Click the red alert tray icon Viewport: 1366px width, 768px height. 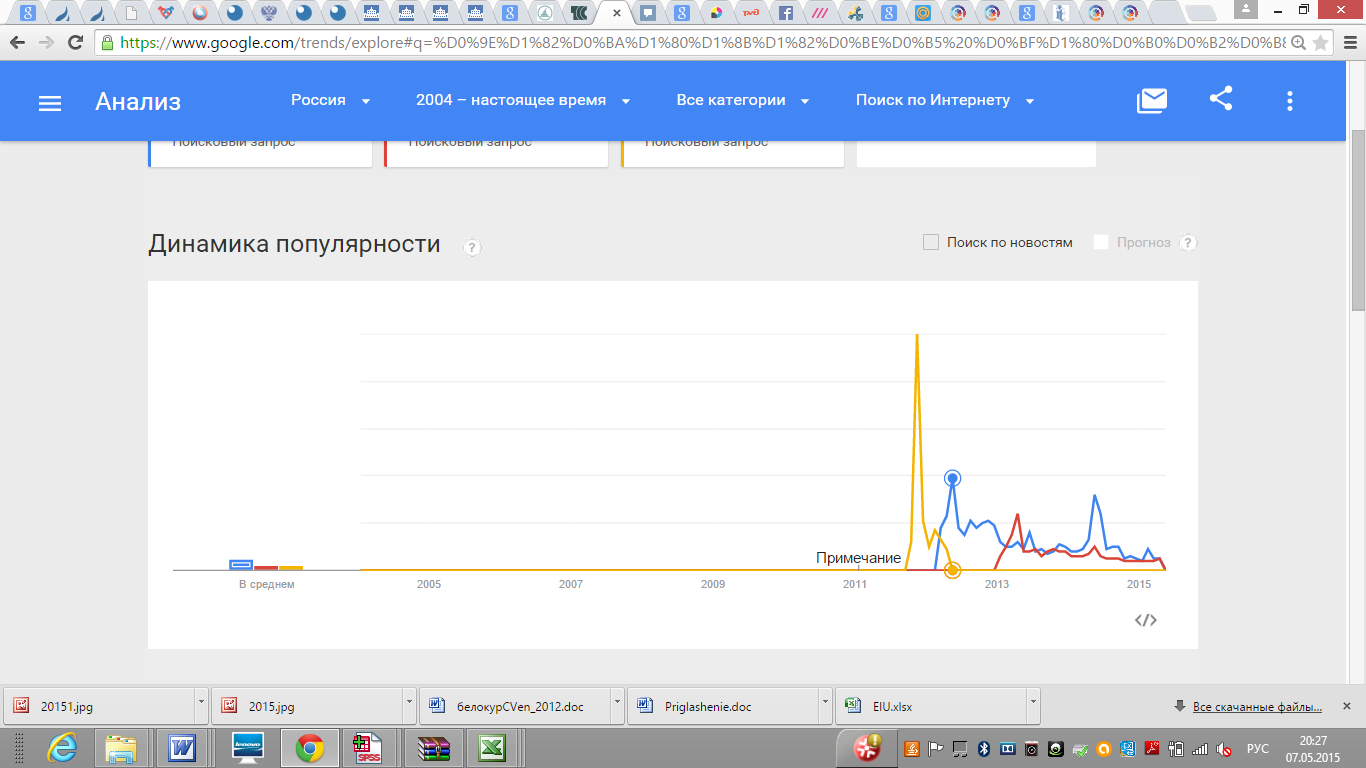click(x=867, y=747)
